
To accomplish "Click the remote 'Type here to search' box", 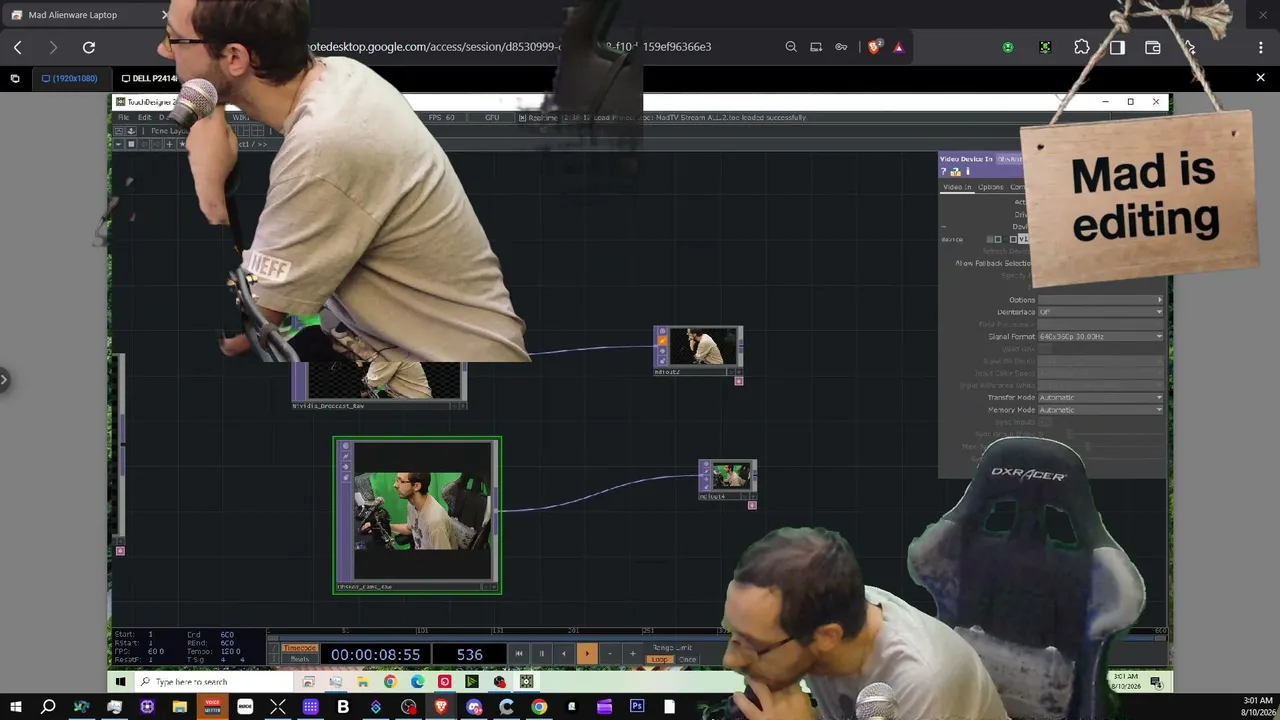I will click(212, 682).
